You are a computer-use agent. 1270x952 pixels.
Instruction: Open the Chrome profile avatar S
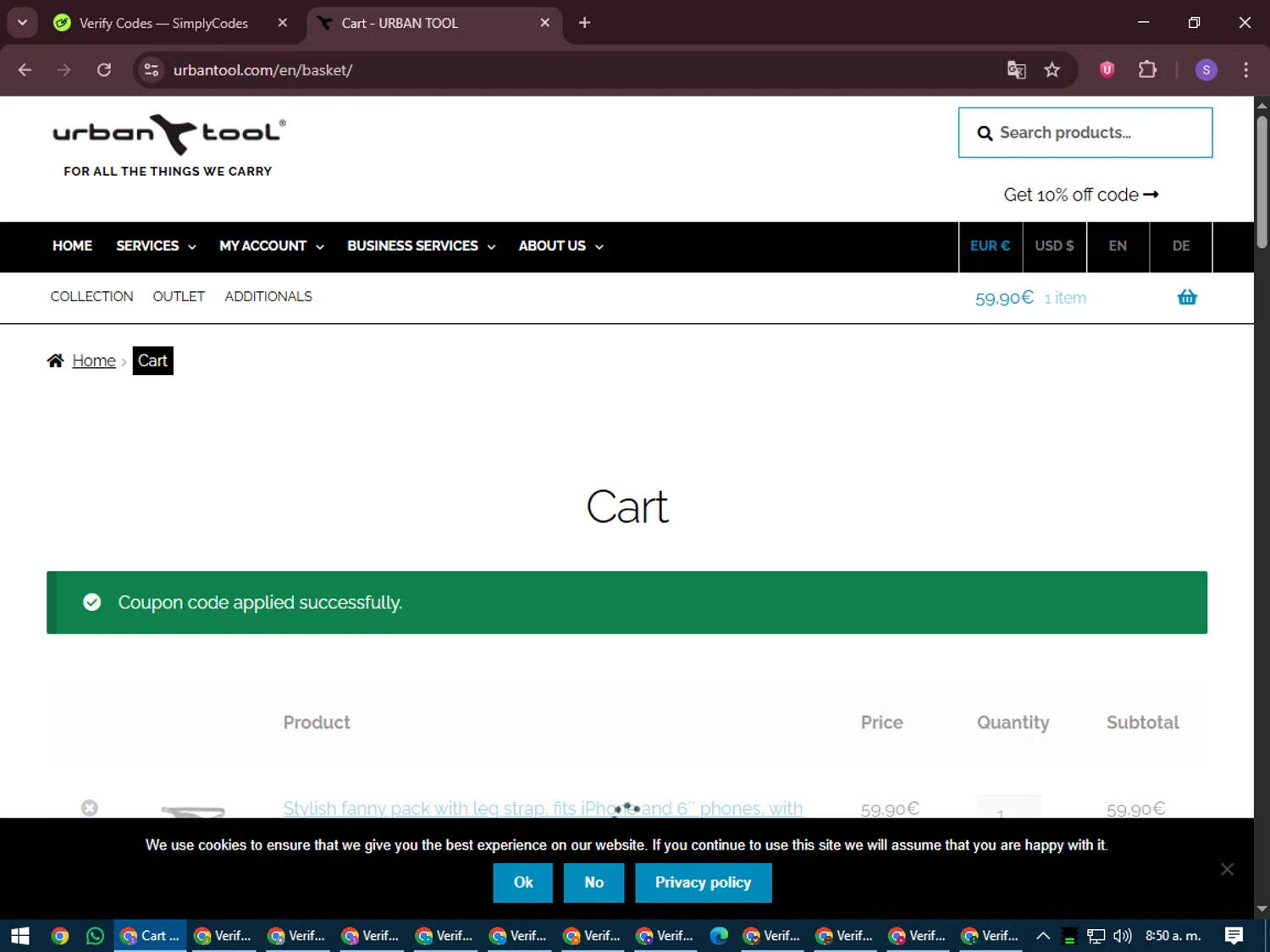[1206, 70]
